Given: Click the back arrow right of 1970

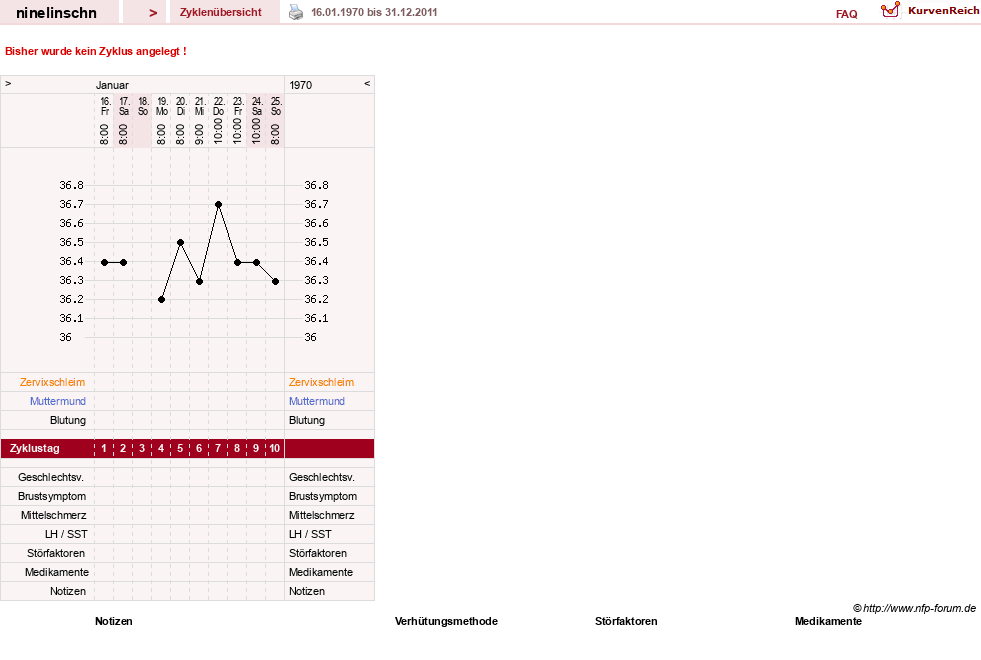Looking at the screenshot, I should coord(367,83).
